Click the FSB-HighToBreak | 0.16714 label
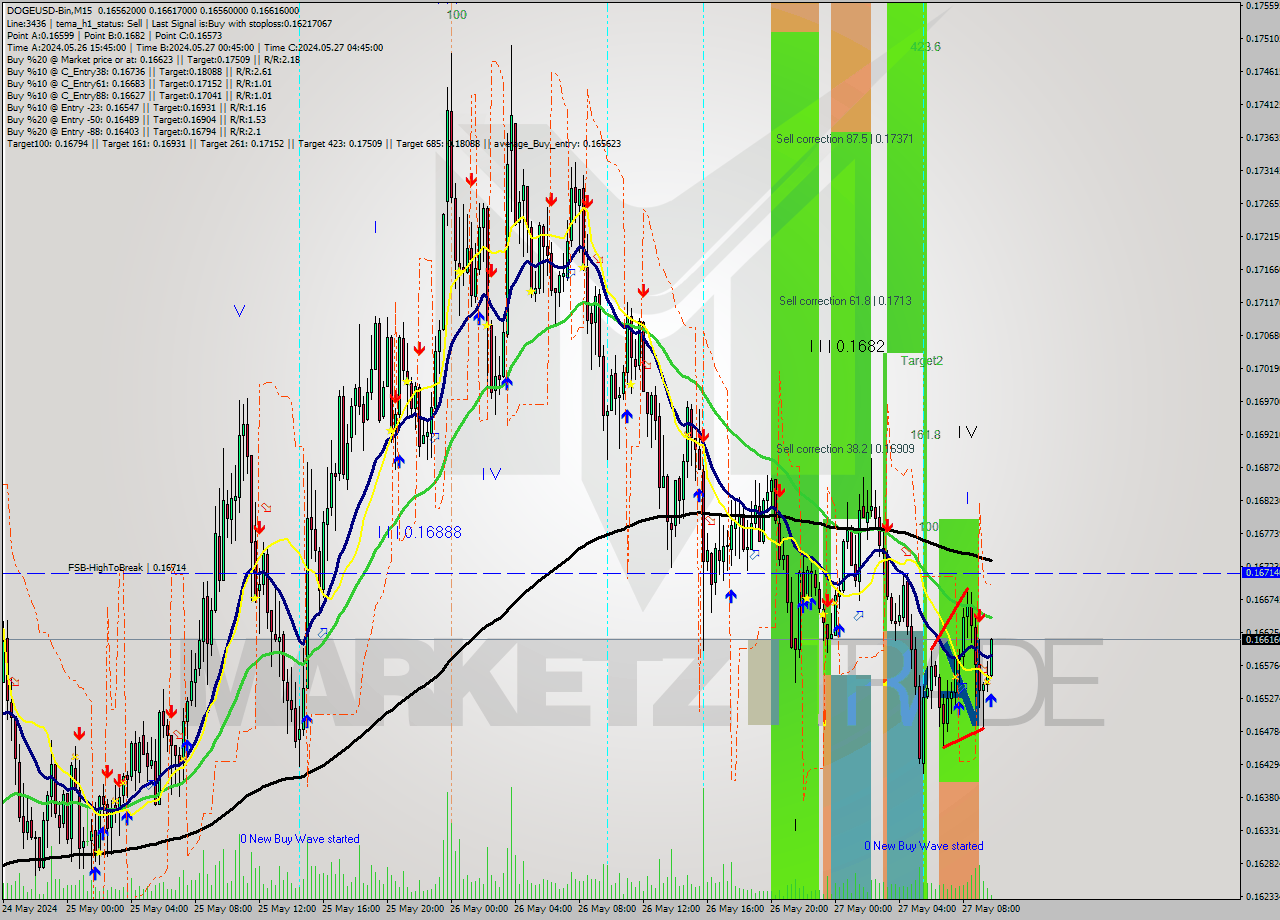This screenshot has width=1280, height=920. (x=127, y=567)
